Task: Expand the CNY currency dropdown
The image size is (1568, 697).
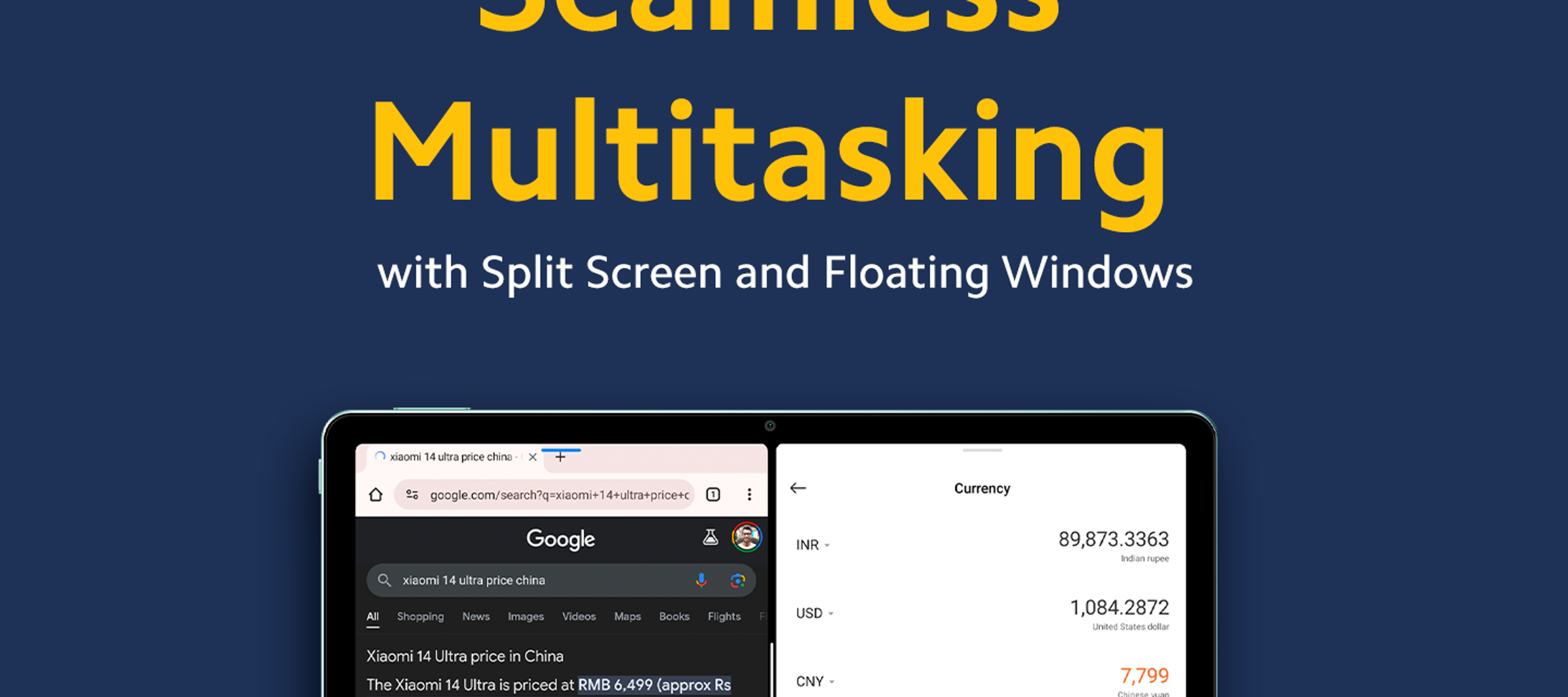Action: (x=816, y=681)
